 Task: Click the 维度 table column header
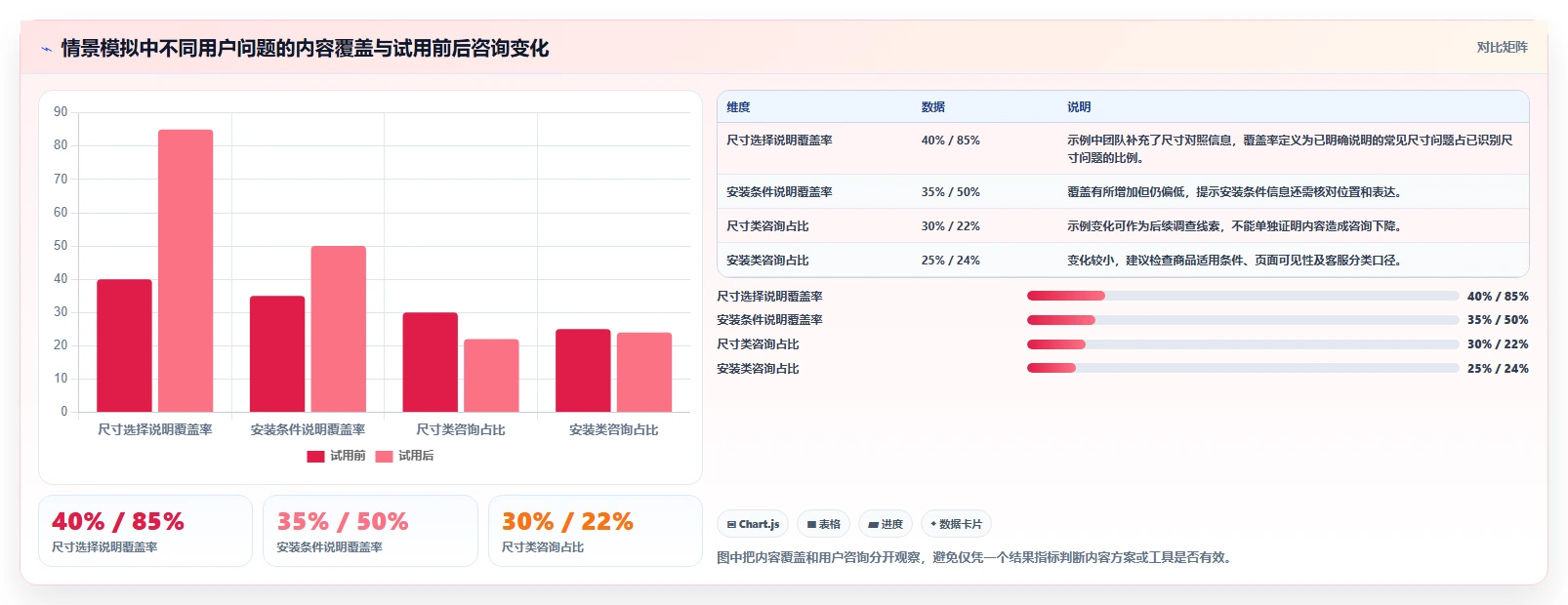click(738, 107)
